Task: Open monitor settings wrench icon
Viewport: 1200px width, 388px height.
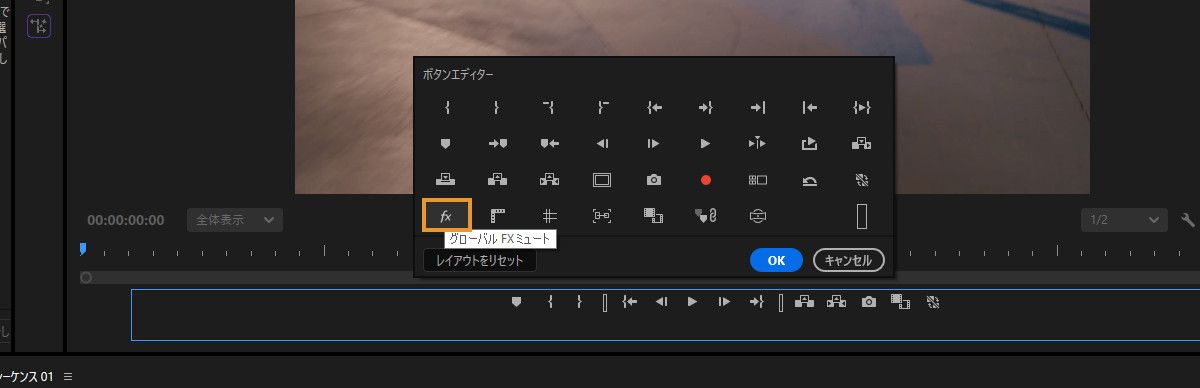Action: pos(1188,220)
